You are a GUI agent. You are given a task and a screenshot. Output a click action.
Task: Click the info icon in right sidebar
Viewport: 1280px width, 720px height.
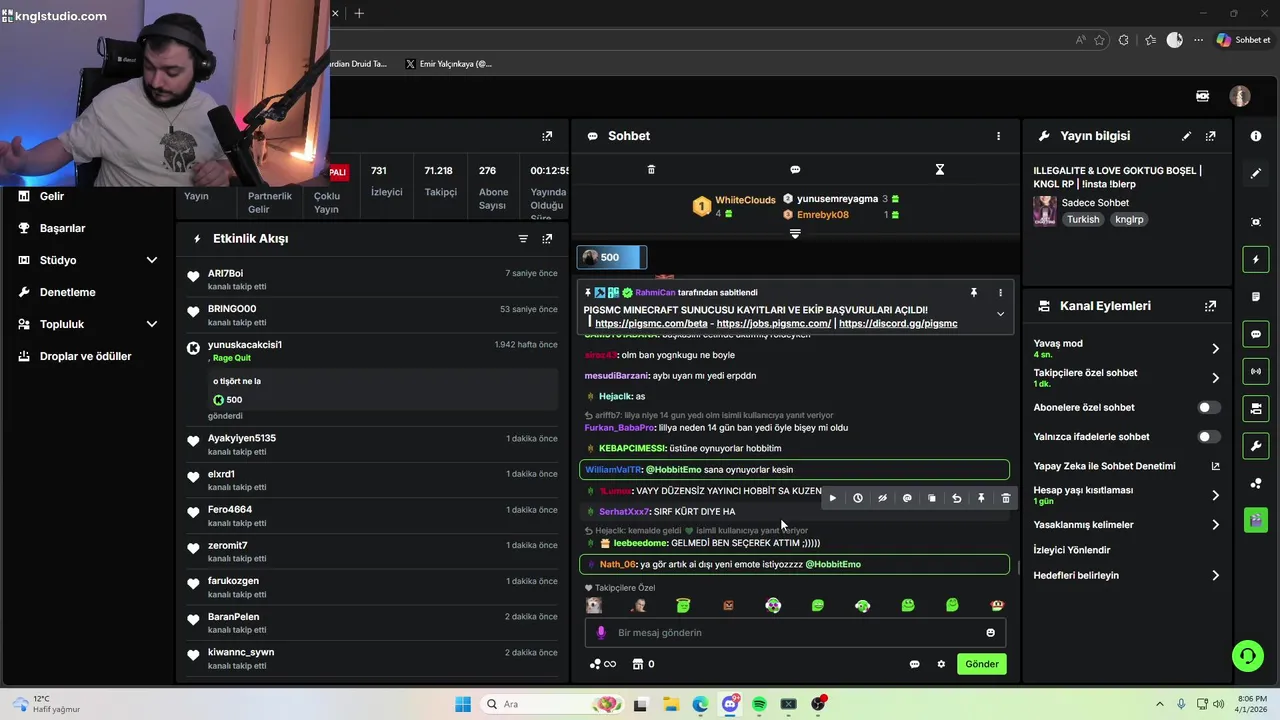[x=1256, y=136]
